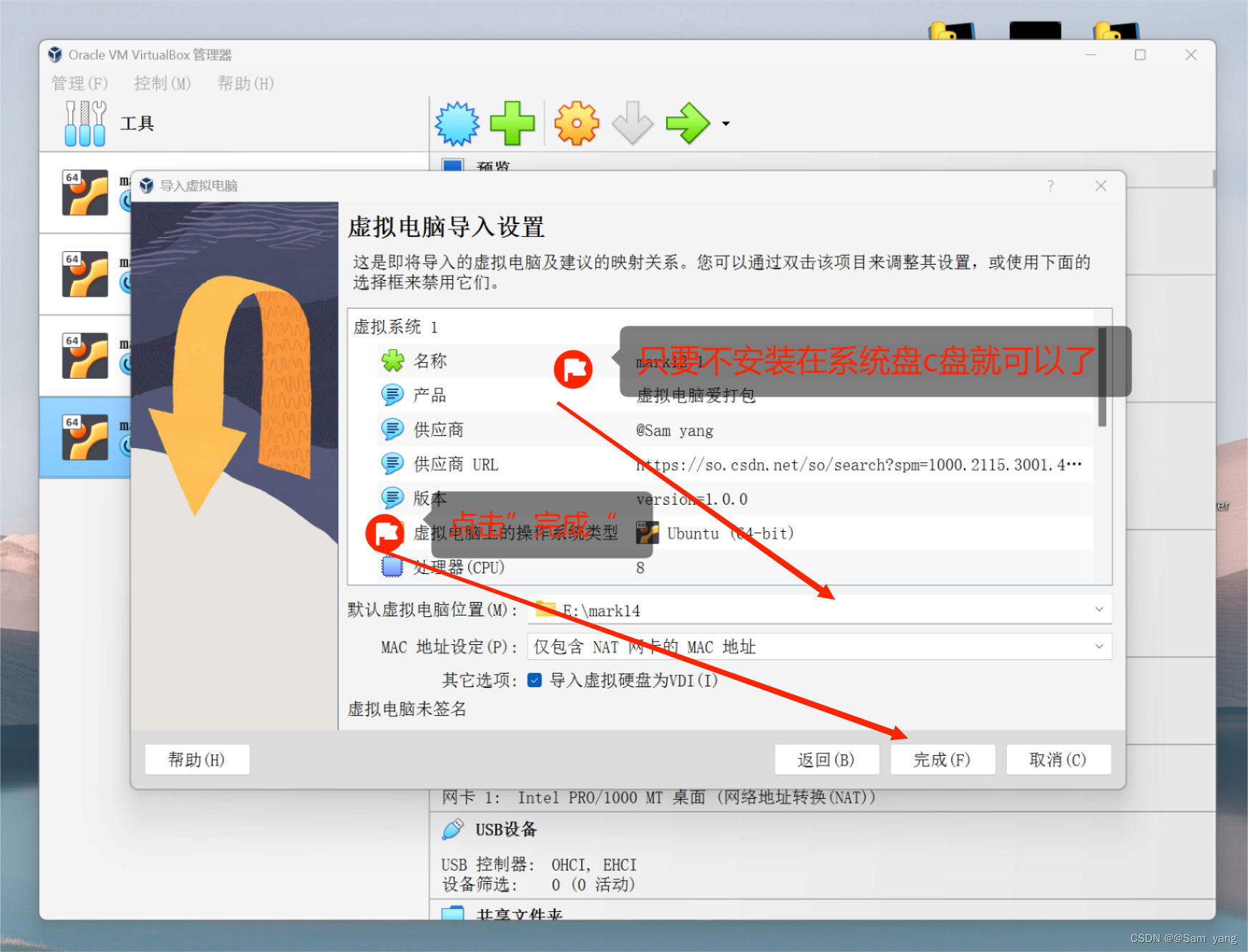Click the 虚拟电脑未签名 text
This screenshot has height=952, width=1248.
point(406,709)
